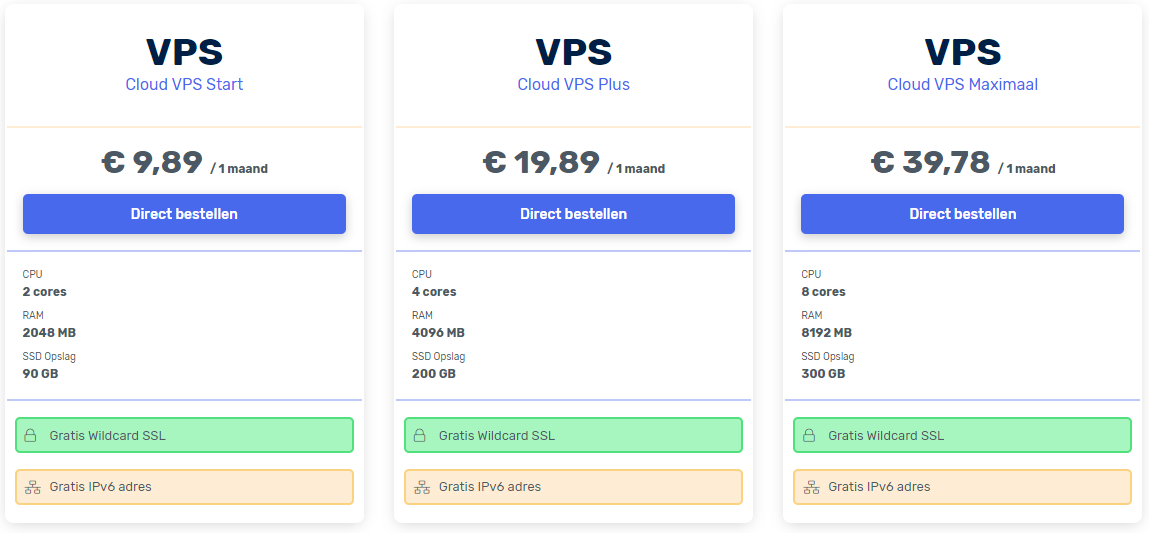The image size is (1149, 533).
Task: Open the Cloud VPS Plus link
Action: [573, 84]
